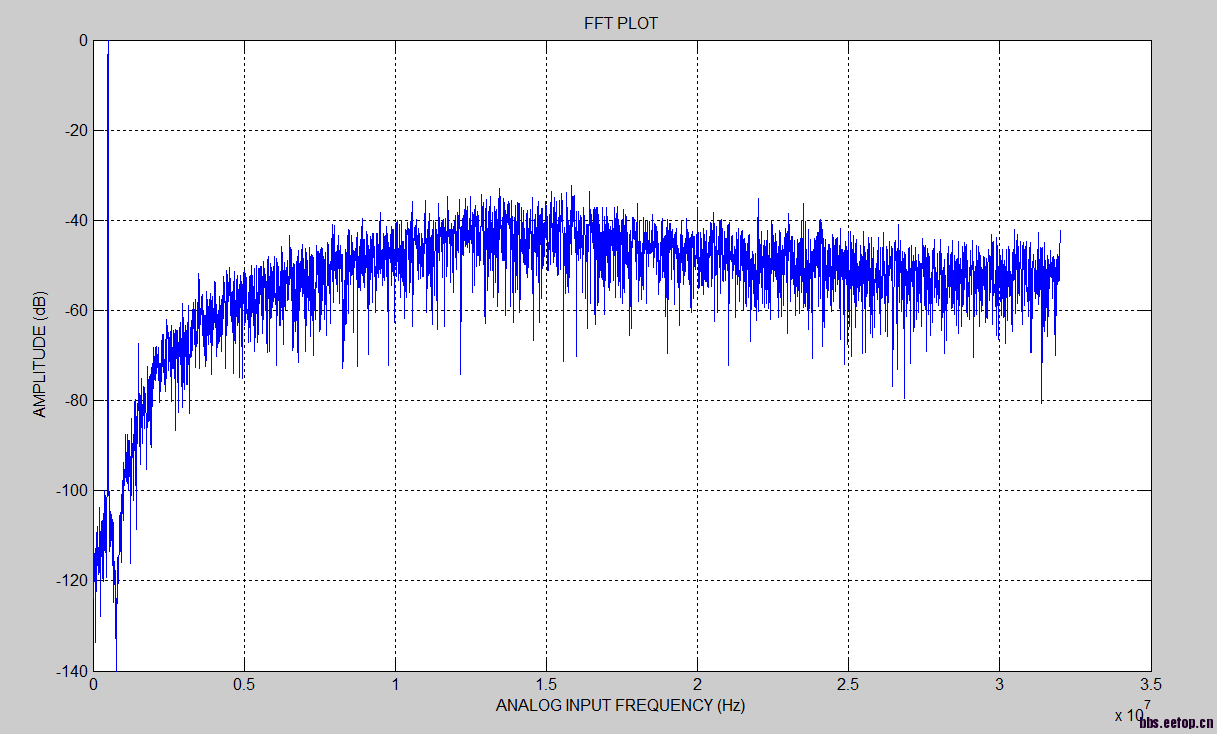Click the x 10^7 axis exponent label
Viewport: 1217px width, 734px height.
tap(1133, 711)
